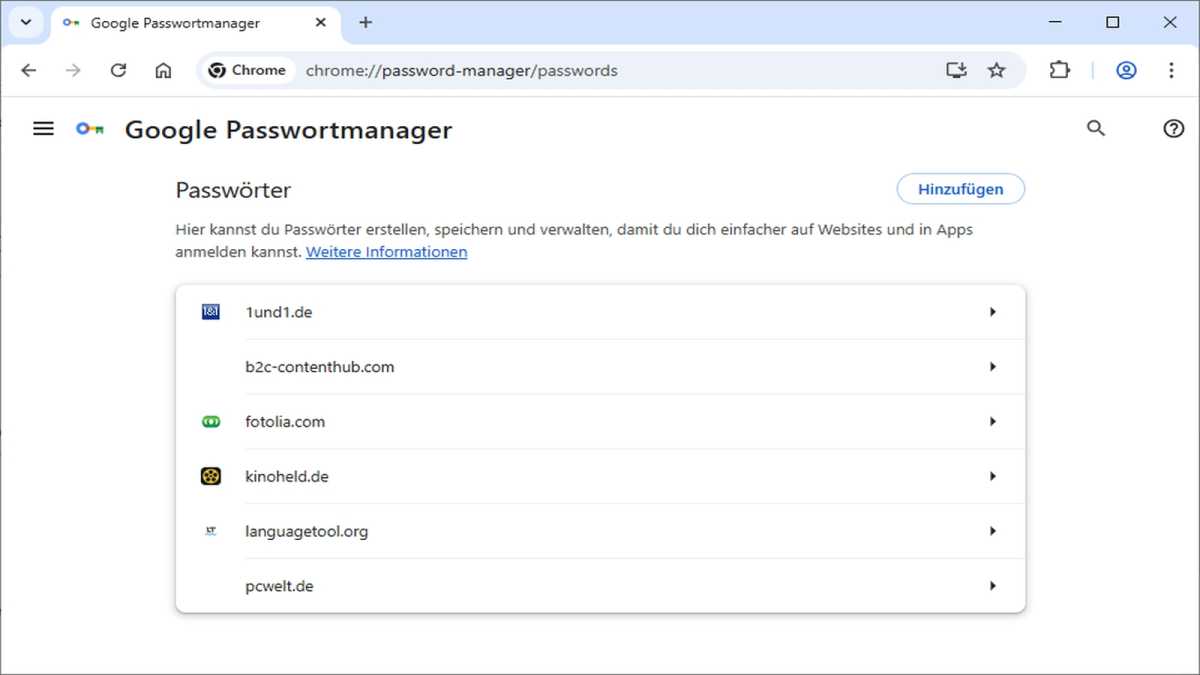Open the fotolia.com password entry
This screenshot has width=1200, height=675.
pos(600,422)
